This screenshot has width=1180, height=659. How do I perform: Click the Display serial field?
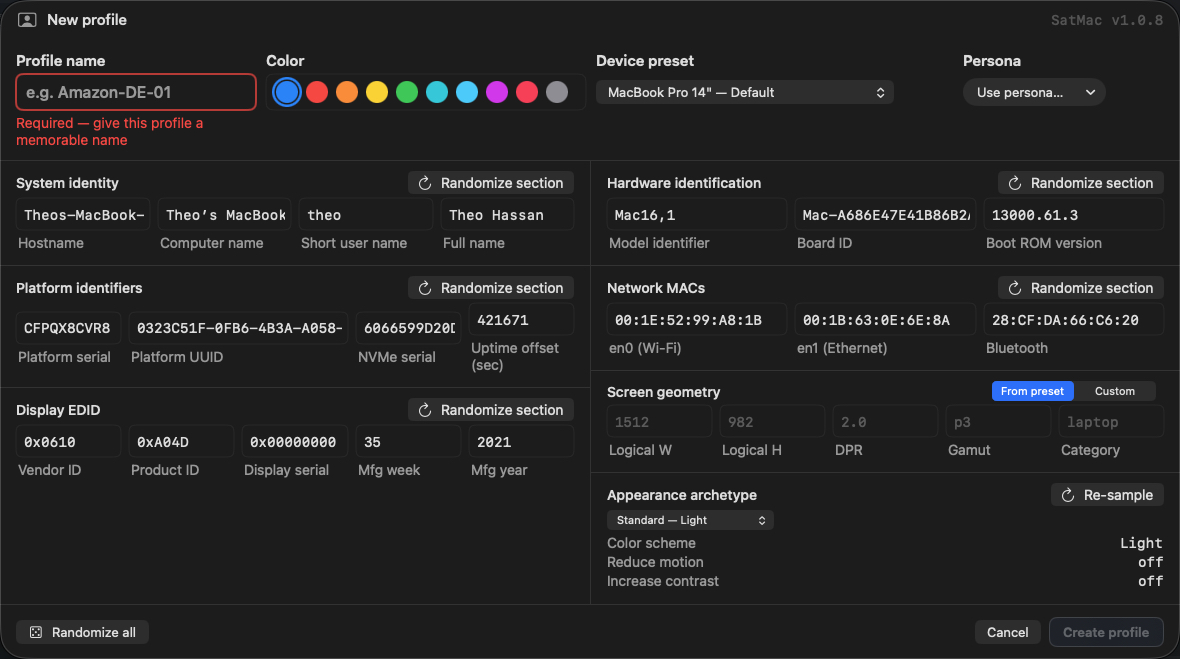pyautogui.click(x=295, y=442)
